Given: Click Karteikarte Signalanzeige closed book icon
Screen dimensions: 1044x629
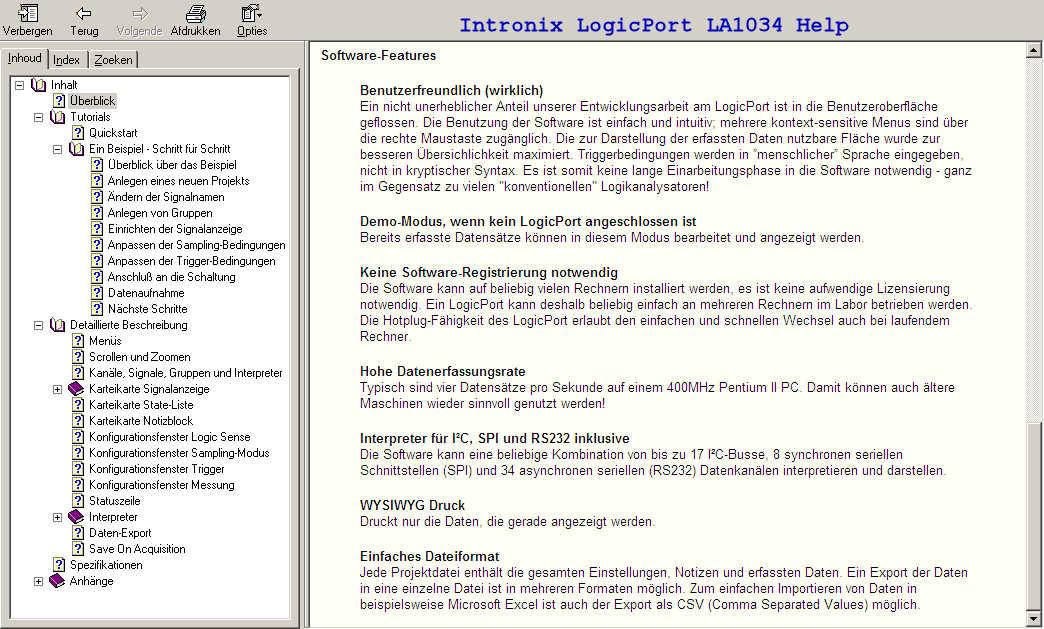Looking at the screenshot, I should [77, 389].
